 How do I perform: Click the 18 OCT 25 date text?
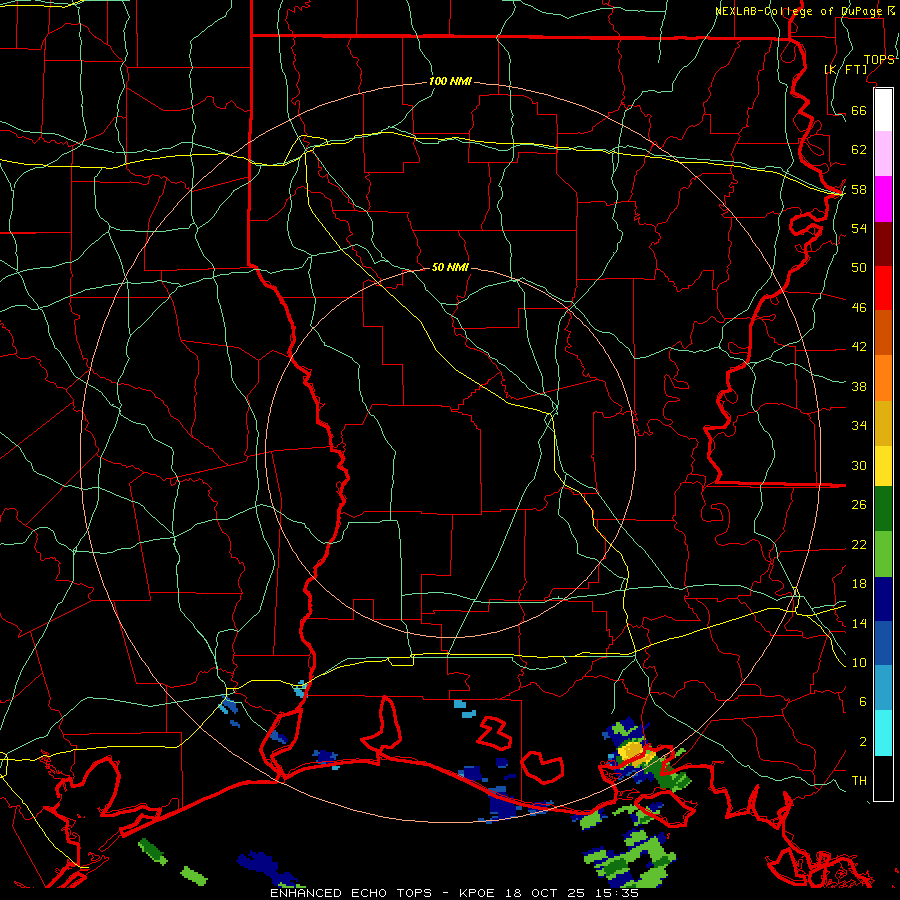(x=545, y=893)
